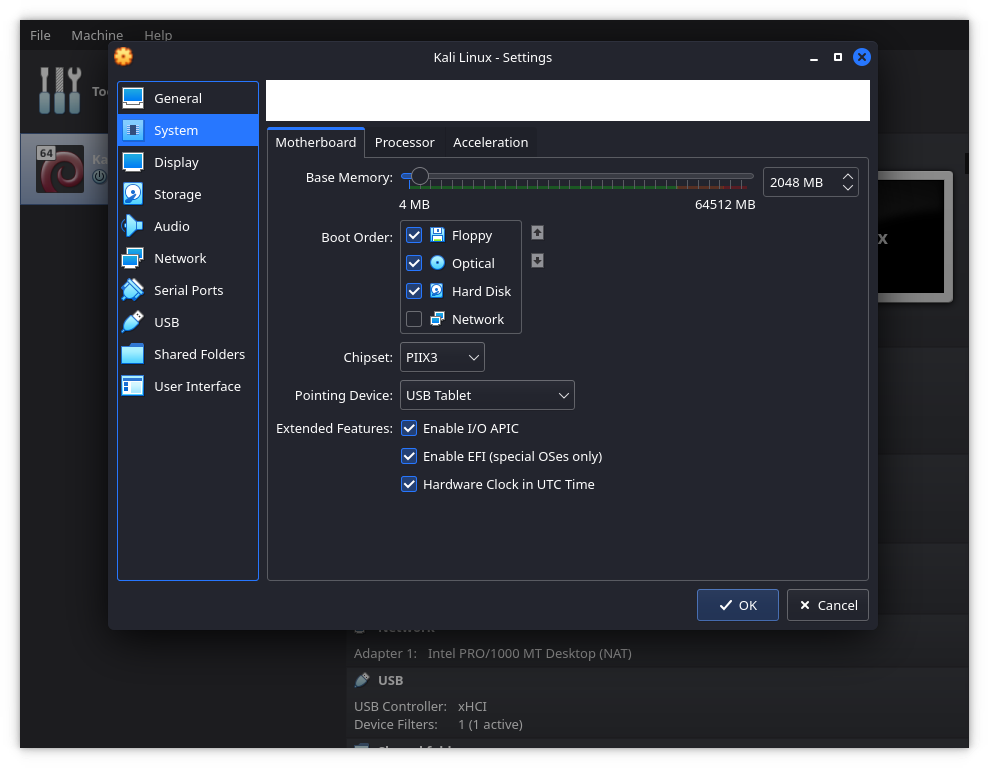The image size is (989, 768).
Task: Switch to the Acceleration tab
Action: [x=490, y=143]
